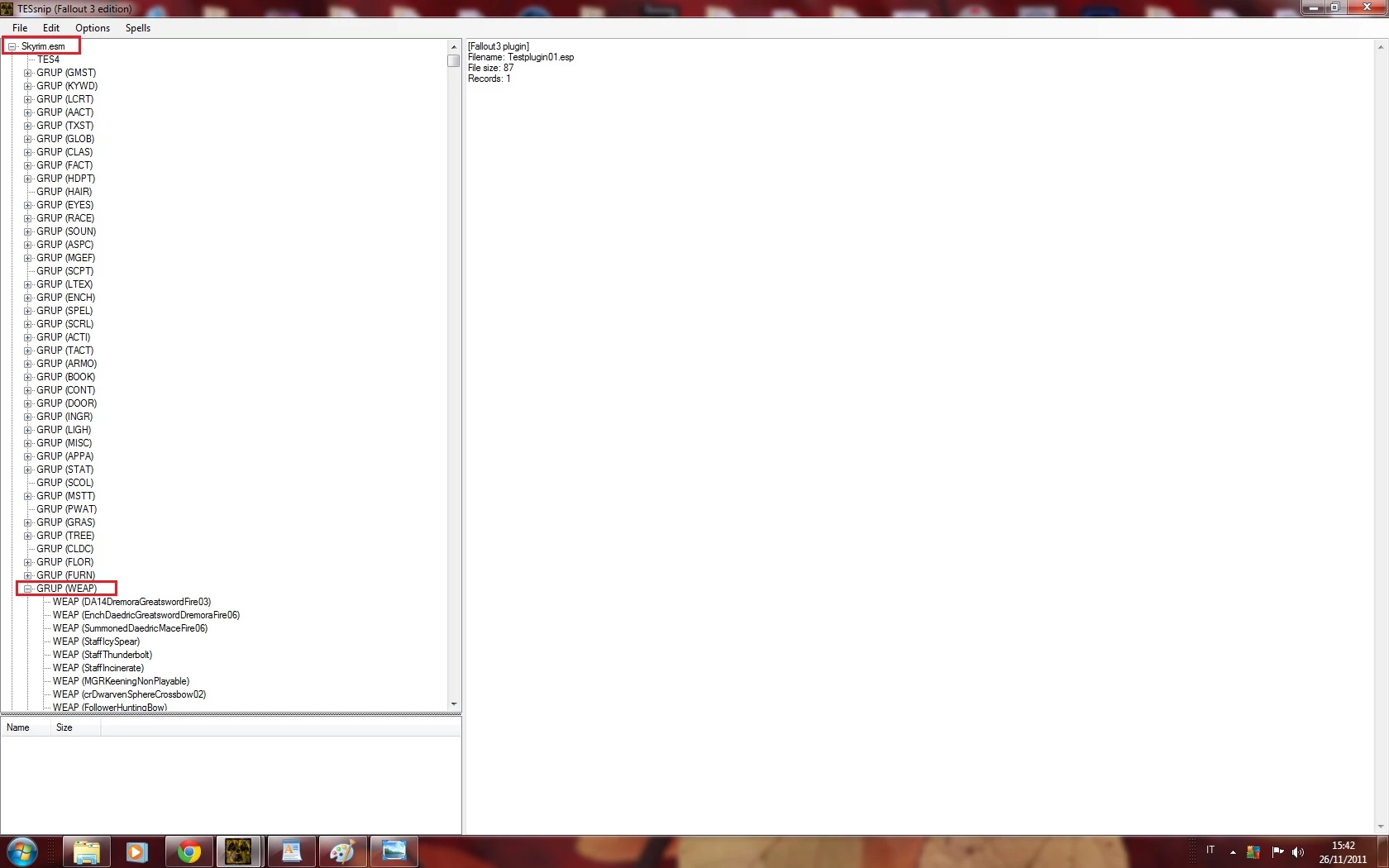Open the Spells menu
Viewport: 1389px width, 868px height.
(138, 28)
